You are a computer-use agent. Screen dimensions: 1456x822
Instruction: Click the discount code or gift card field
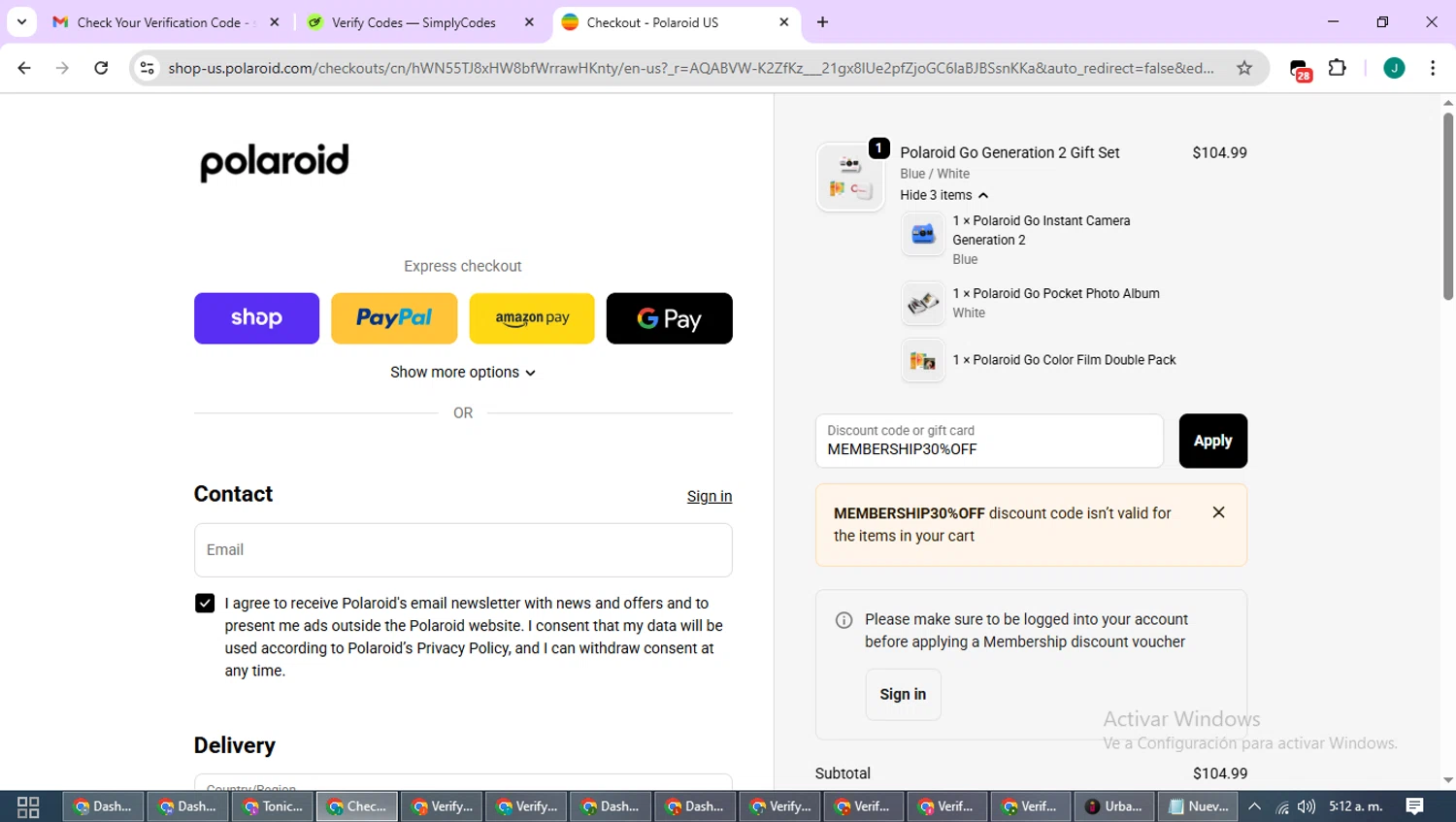click(989, 442)
